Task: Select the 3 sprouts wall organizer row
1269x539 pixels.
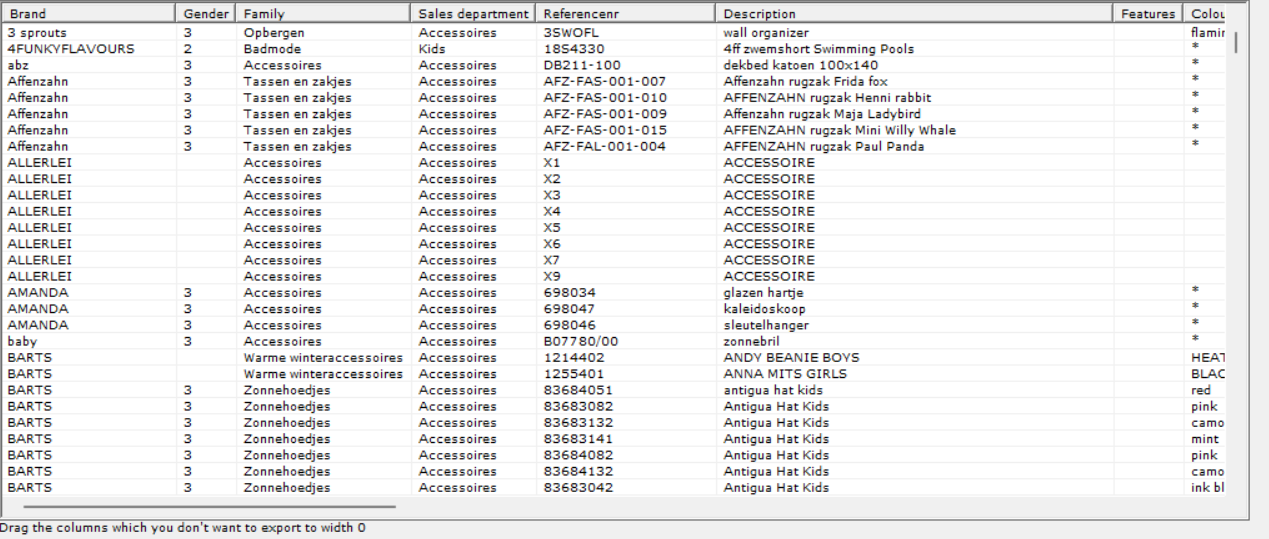Action: click(x=615, y=33)
